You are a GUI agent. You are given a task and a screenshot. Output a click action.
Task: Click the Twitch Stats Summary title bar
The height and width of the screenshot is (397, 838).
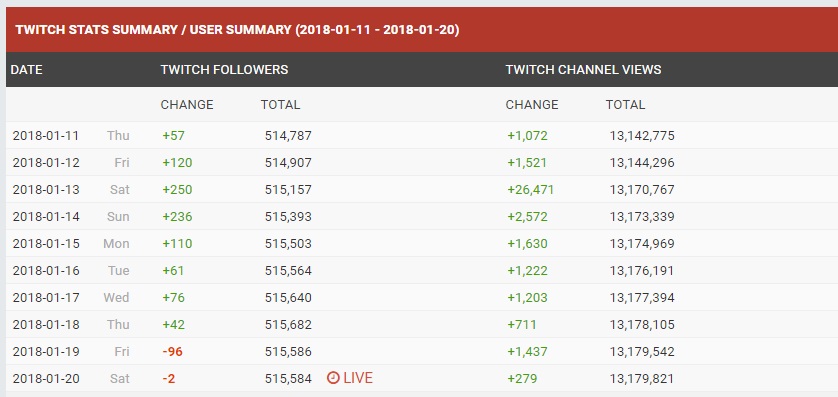(x=422, y=29)
